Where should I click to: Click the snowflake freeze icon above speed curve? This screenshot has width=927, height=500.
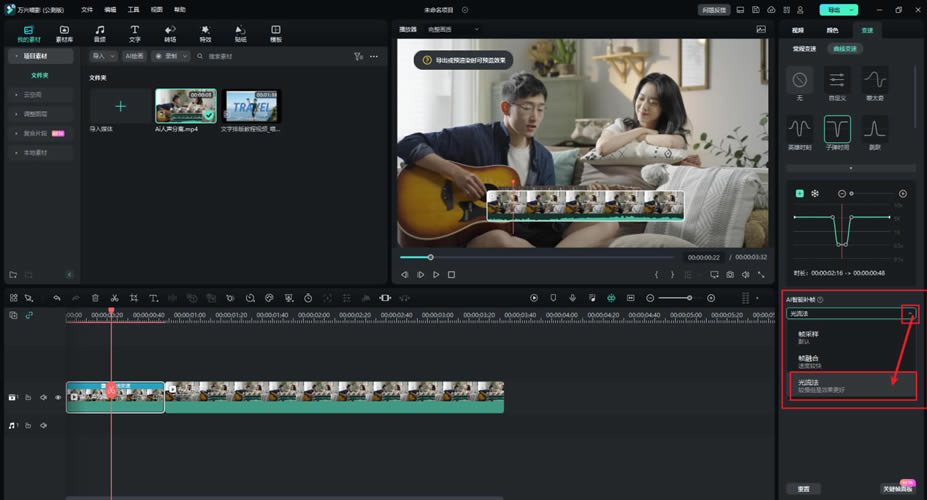click(814, 193)
